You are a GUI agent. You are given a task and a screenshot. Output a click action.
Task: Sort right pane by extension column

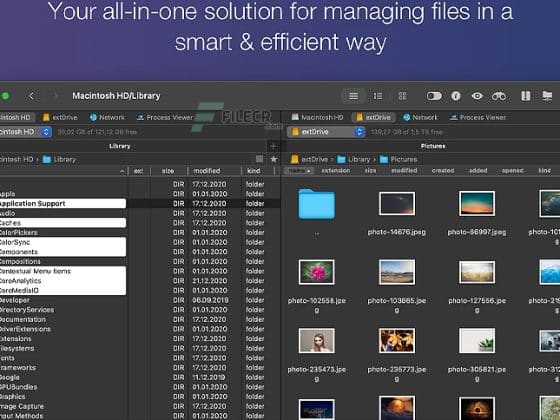(336, 171)
